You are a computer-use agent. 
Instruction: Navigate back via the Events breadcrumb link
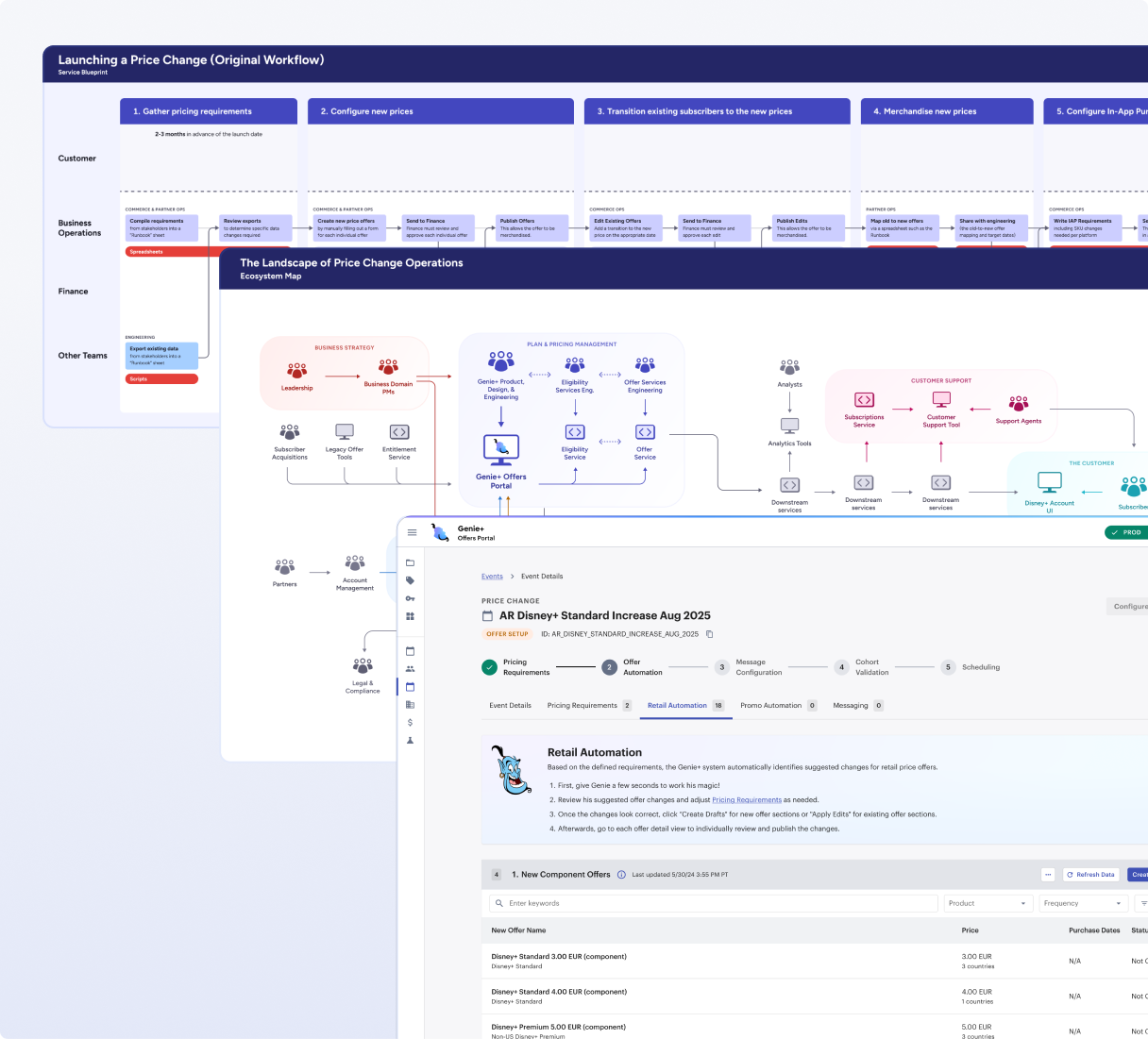[492, 576]
